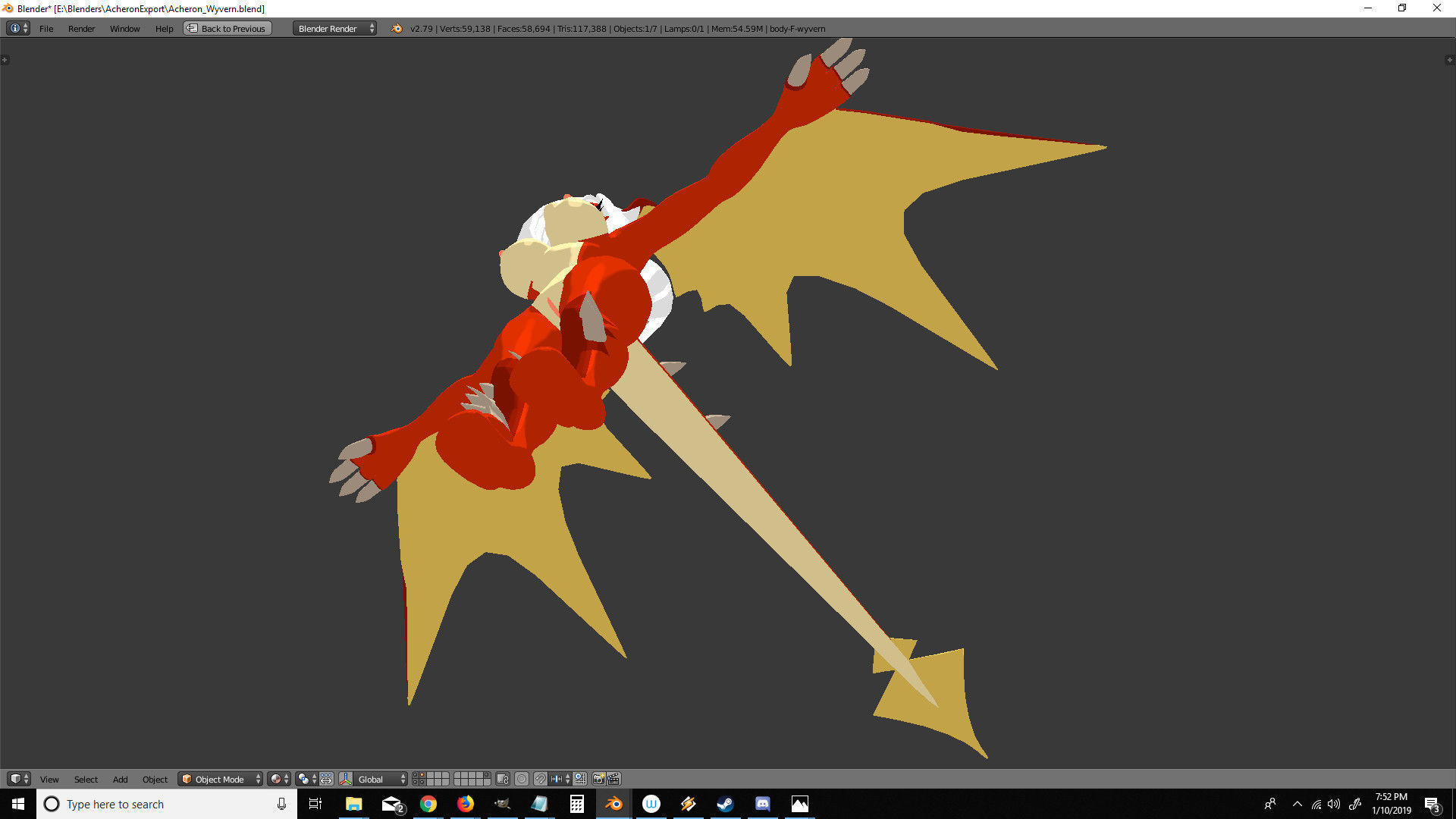The image size is (1456, 819).
Task: Toggle snap align rotation to target
Action: pyautogui.click(x=580, y=779)
